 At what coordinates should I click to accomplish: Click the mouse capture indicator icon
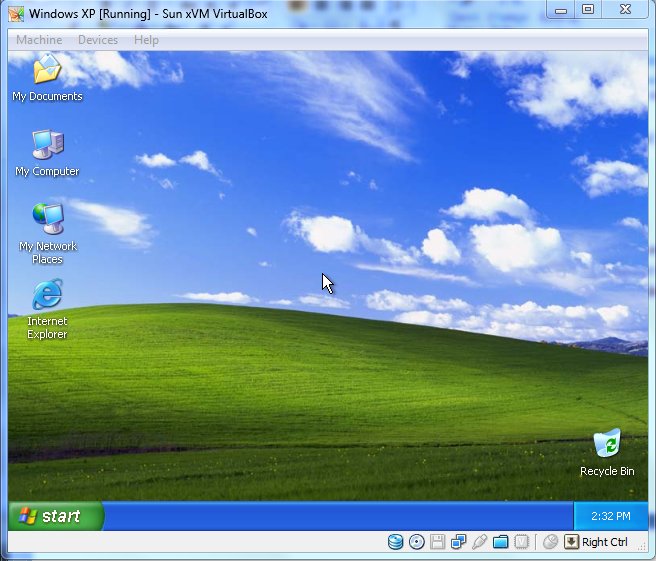click(x=550, y=542)
